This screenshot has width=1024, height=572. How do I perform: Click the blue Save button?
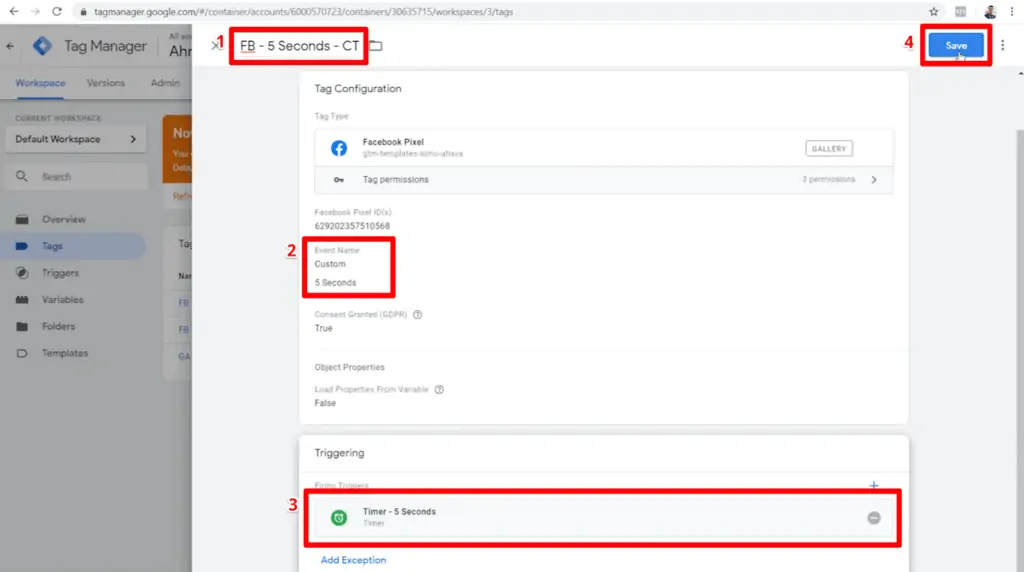click(x=955, y=46)
